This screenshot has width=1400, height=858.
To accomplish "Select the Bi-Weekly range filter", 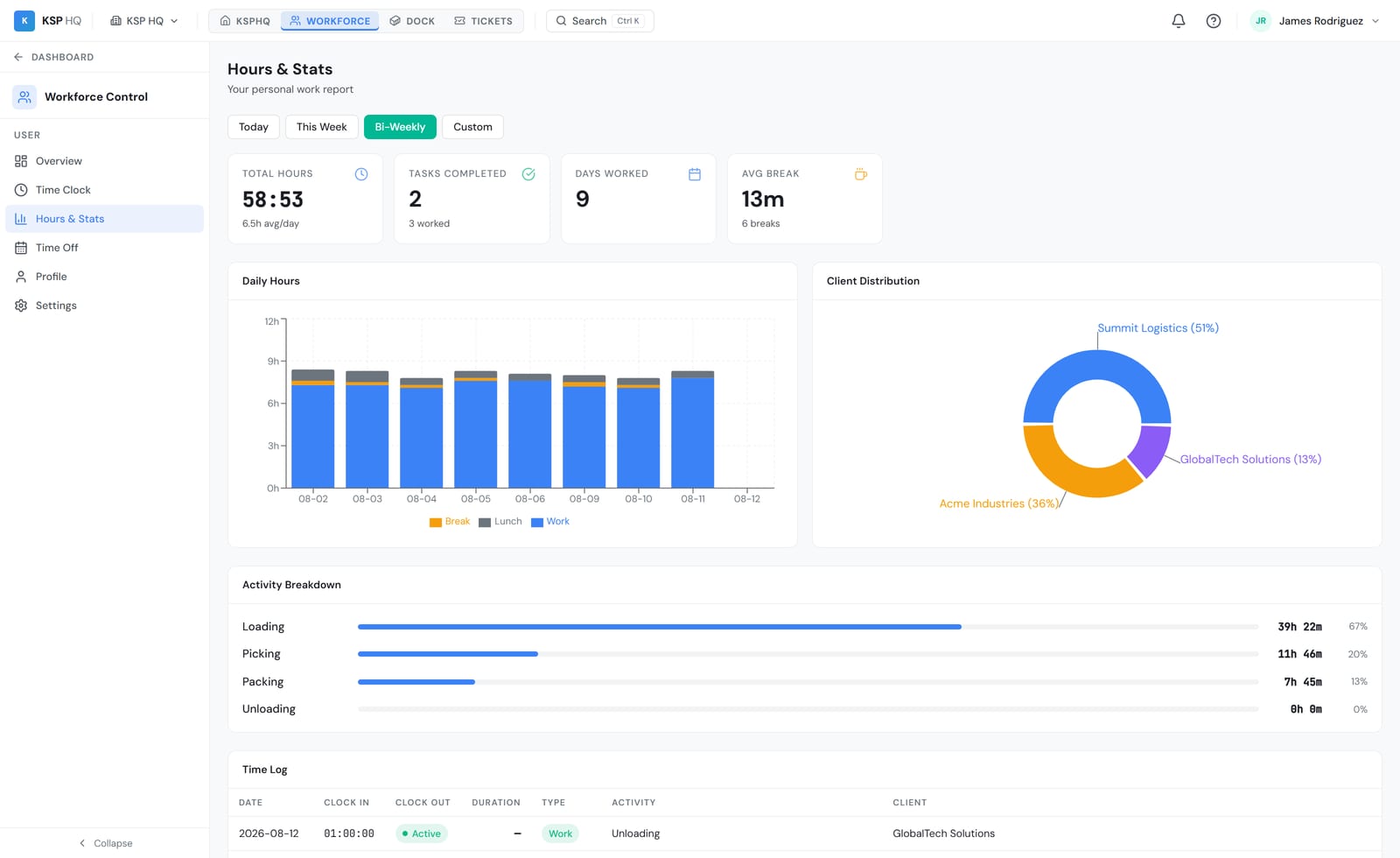I will coord(400,127).
